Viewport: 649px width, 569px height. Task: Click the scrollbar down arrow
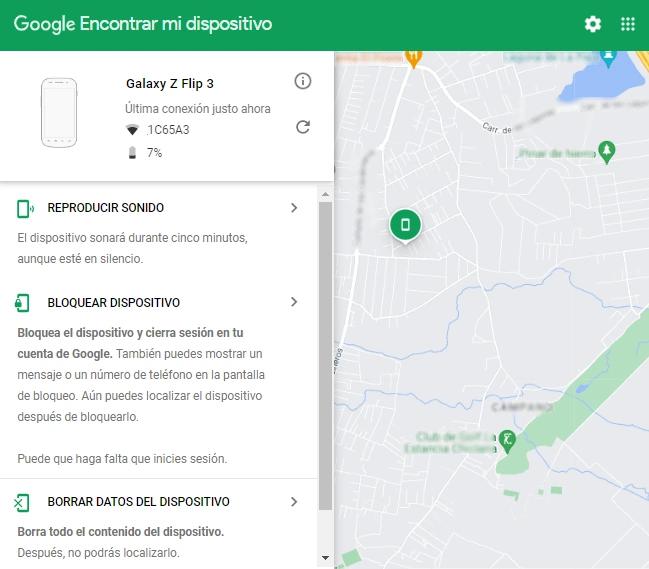pyautogui.click(x=325, y=556)
